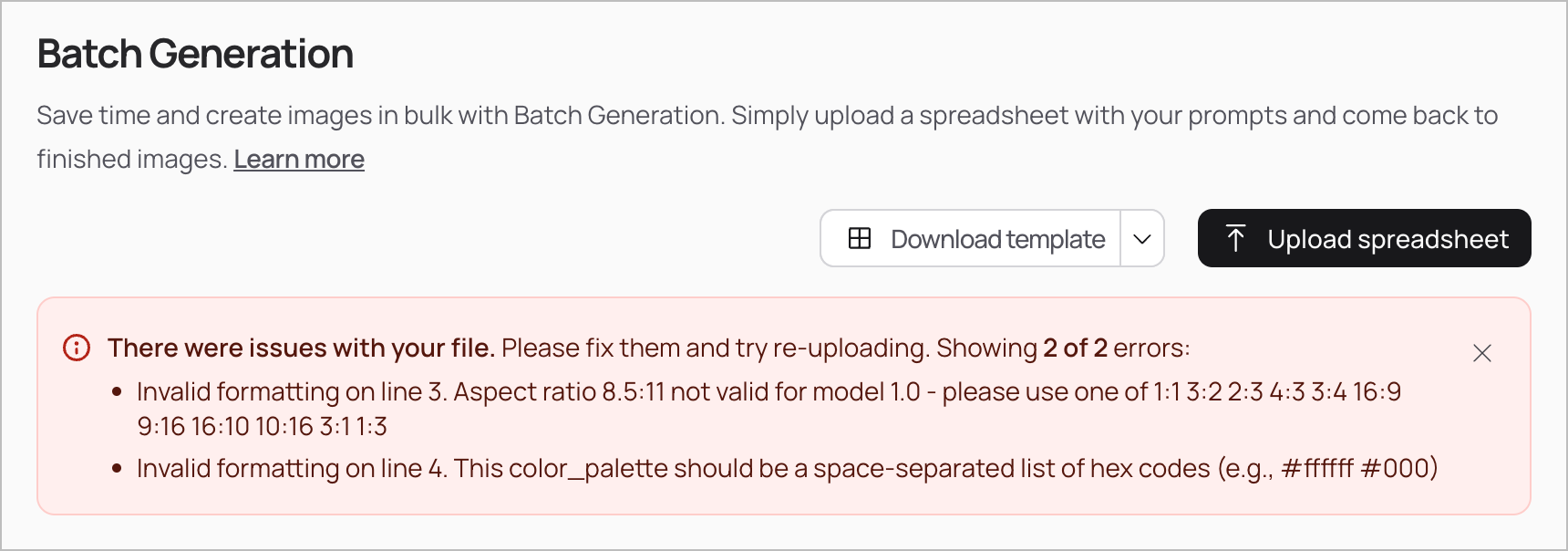Viewport: 1568px width, 551px height.
Task: Click the Download template button
Action: [x=970, y=238]
